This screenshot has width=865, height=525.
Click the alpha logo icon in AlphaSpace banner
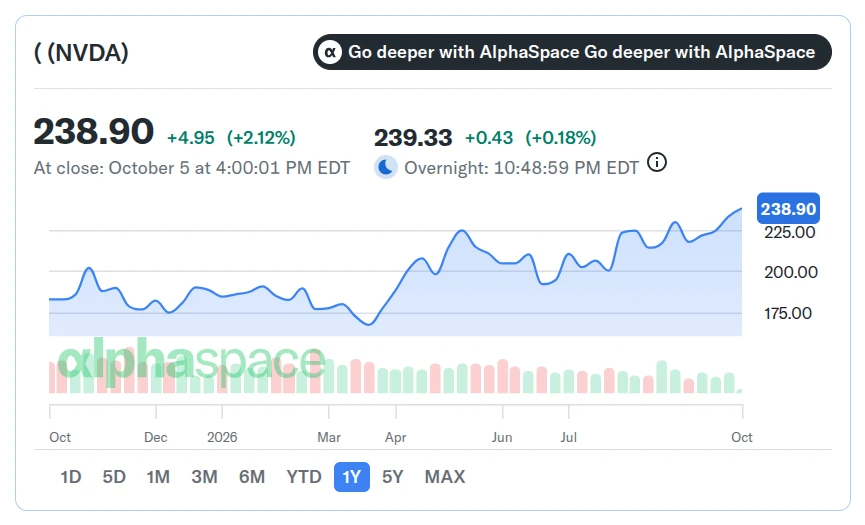330,52
